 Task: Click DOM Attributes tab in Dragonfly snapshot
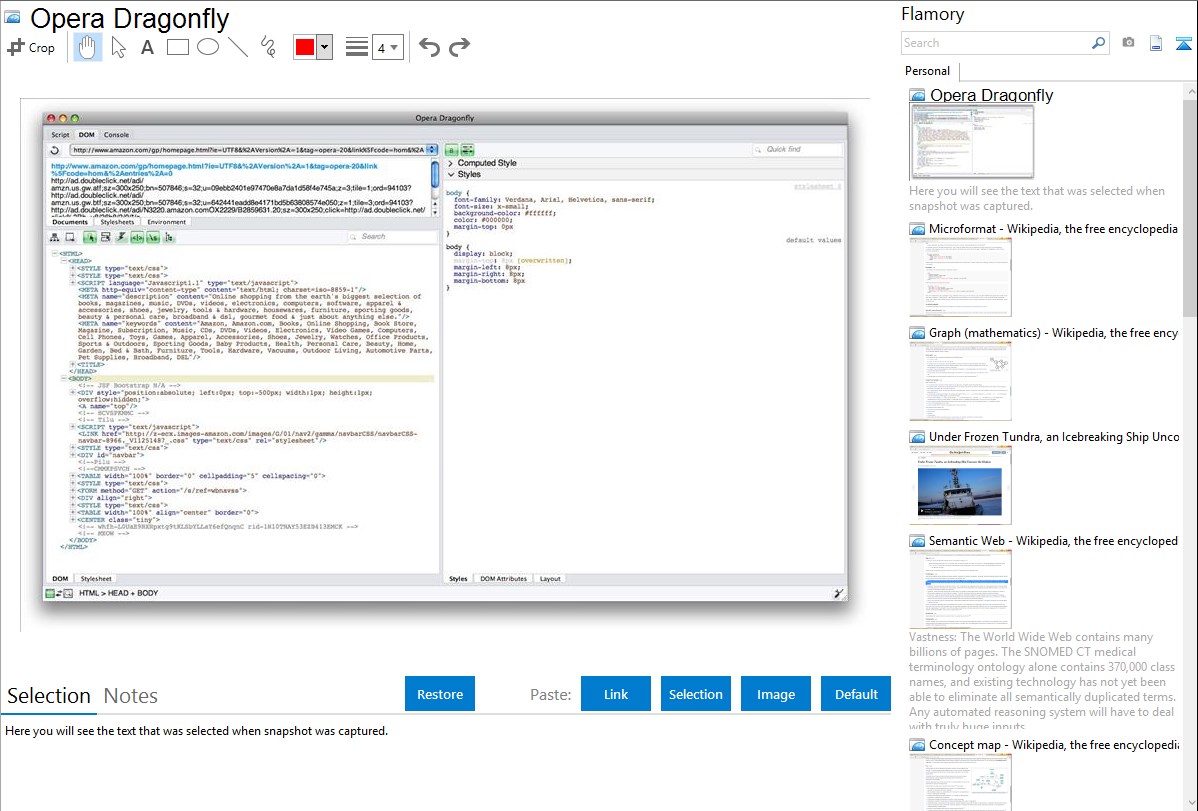(x=503, y=579)
